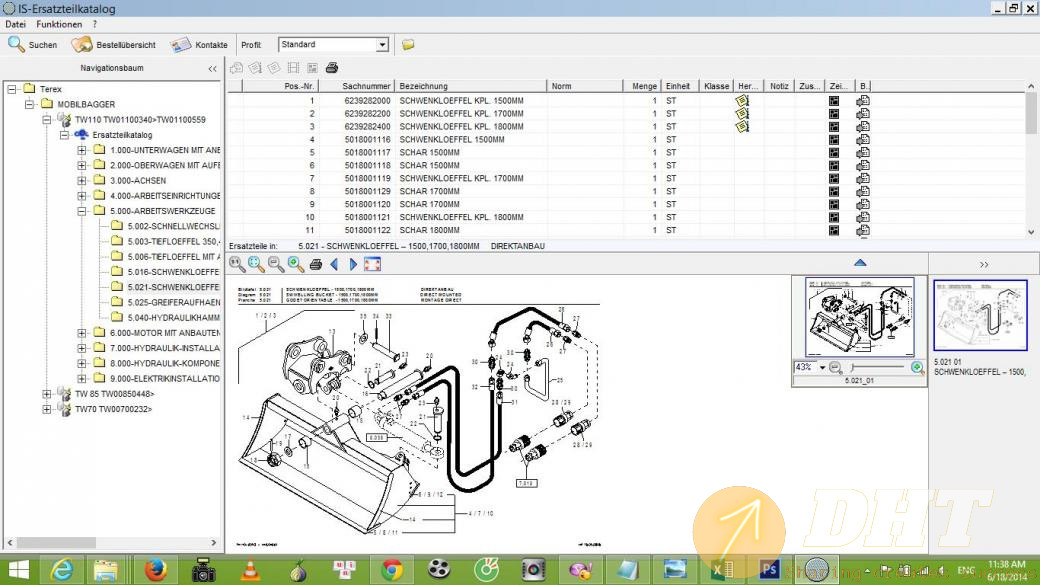Zoom into the diagram with the plus magnifier
The width and height of the screenshot is (1040, 585).
tap(296, 264)
